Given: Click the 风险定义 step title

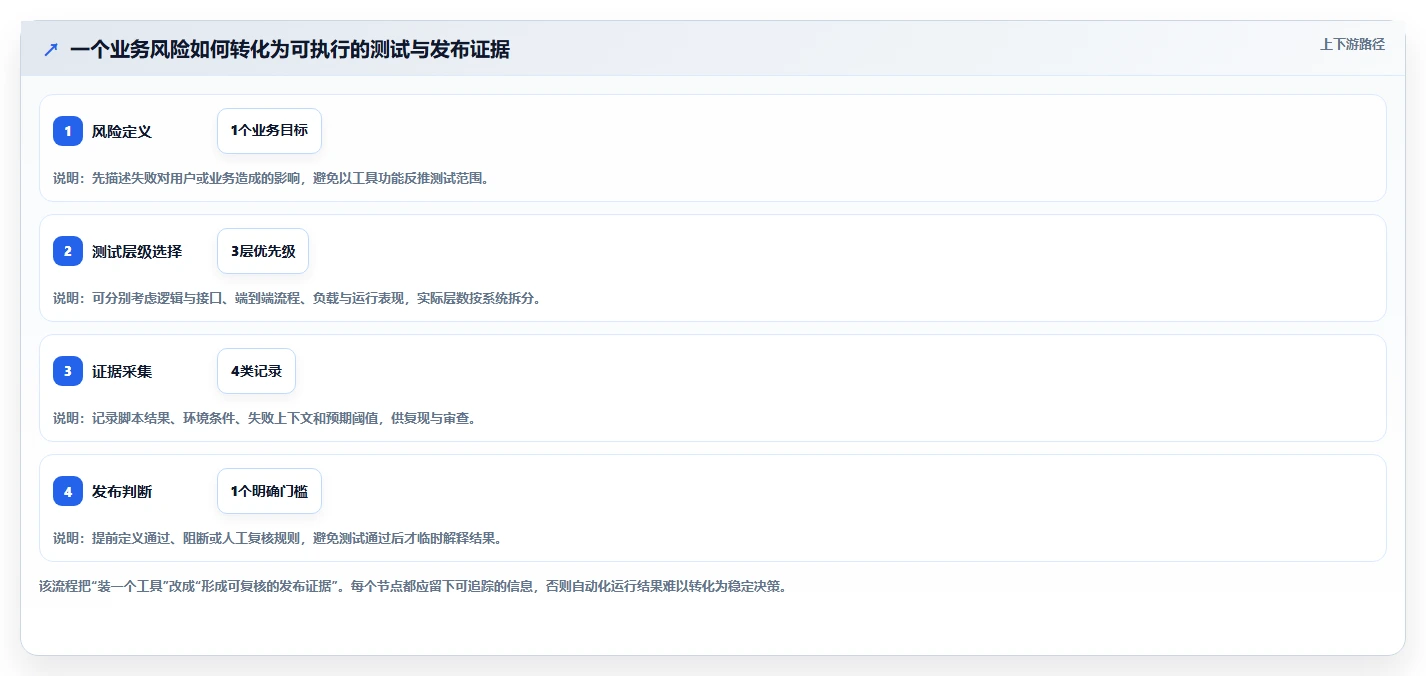Looking at the screenshot, I should click(x=122, y=131).
